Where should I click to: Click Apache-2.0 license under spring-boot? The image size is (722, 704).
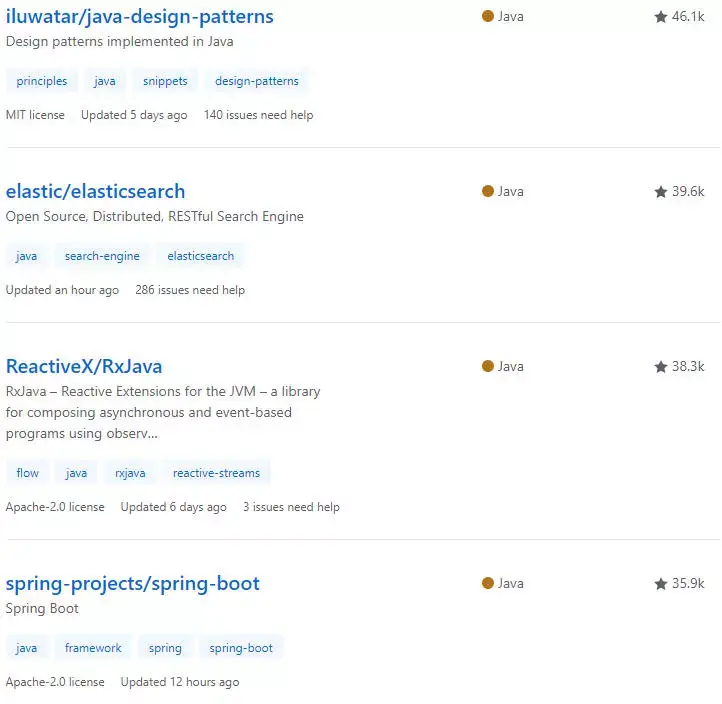[x=55, y=681]
